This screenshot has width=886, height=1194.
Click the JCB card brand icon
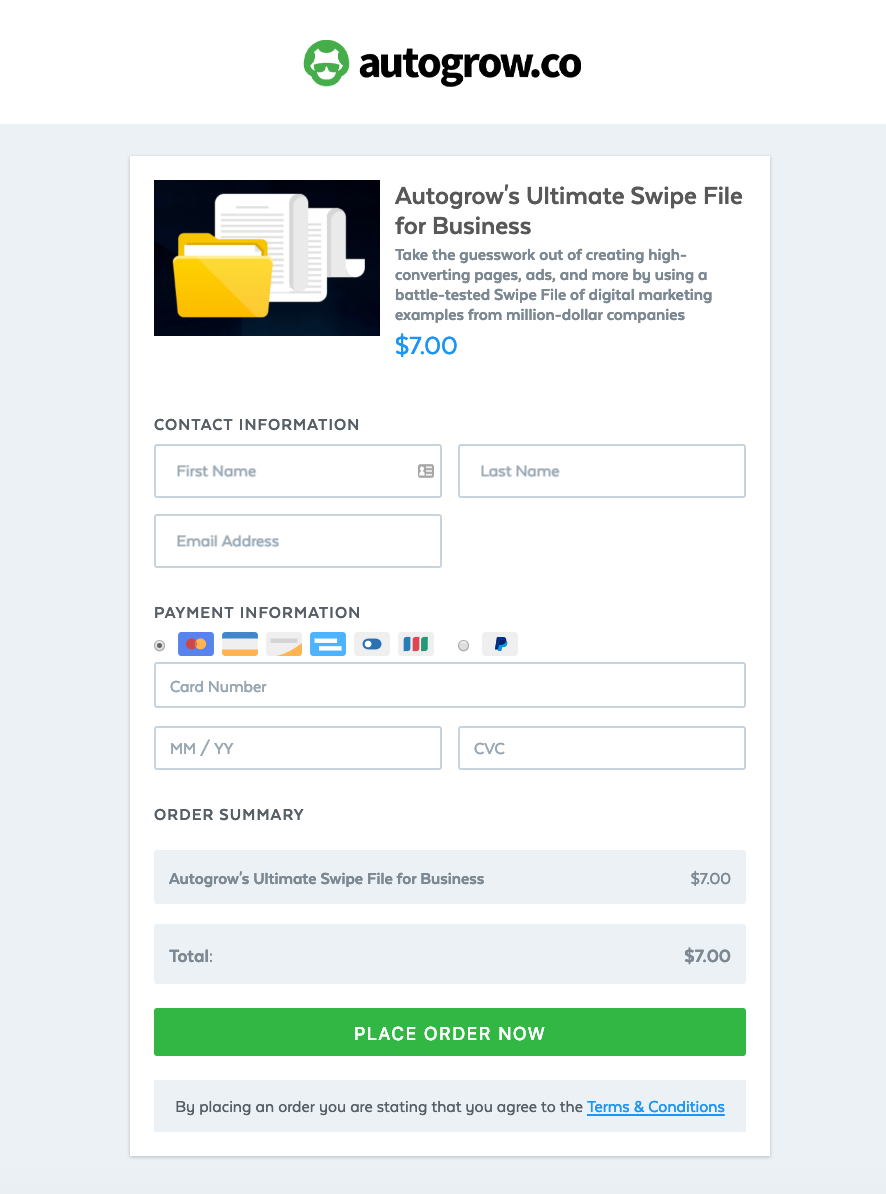(415, 644)
